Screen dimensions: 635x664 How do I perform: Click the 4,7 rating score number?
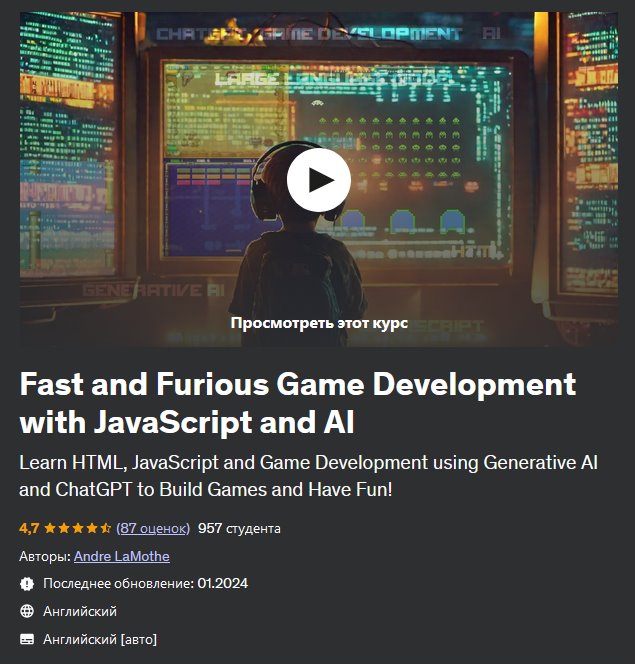tap(29, 528)
